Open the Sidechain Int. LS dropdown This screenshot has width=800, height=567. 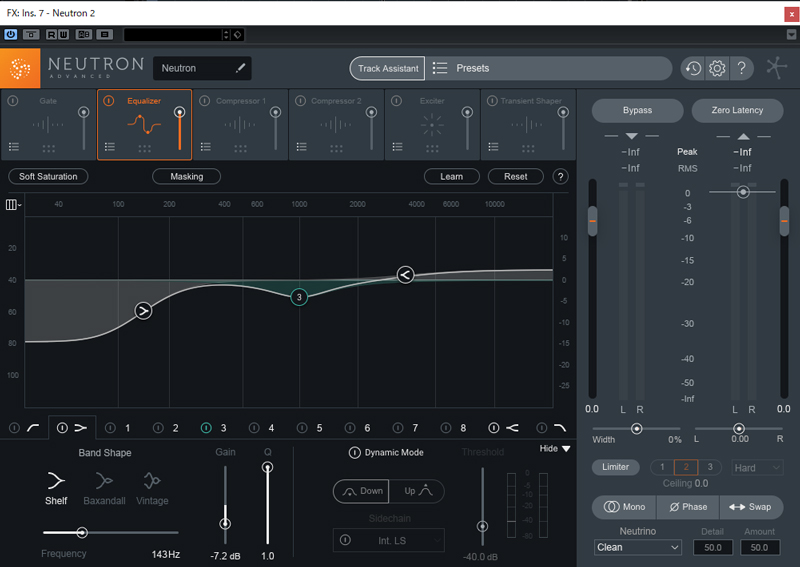tap(391, 540)
